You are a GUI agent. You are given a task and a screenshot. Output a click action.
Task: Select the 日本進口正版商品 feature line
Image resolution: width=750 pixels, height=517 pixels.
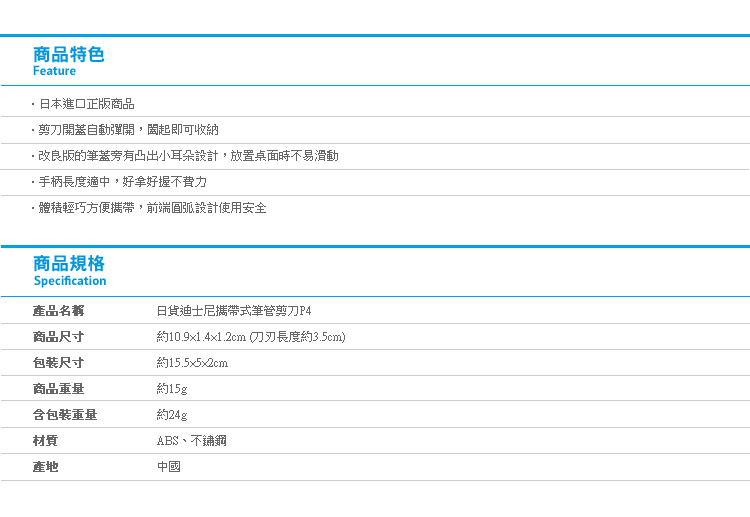86,104
